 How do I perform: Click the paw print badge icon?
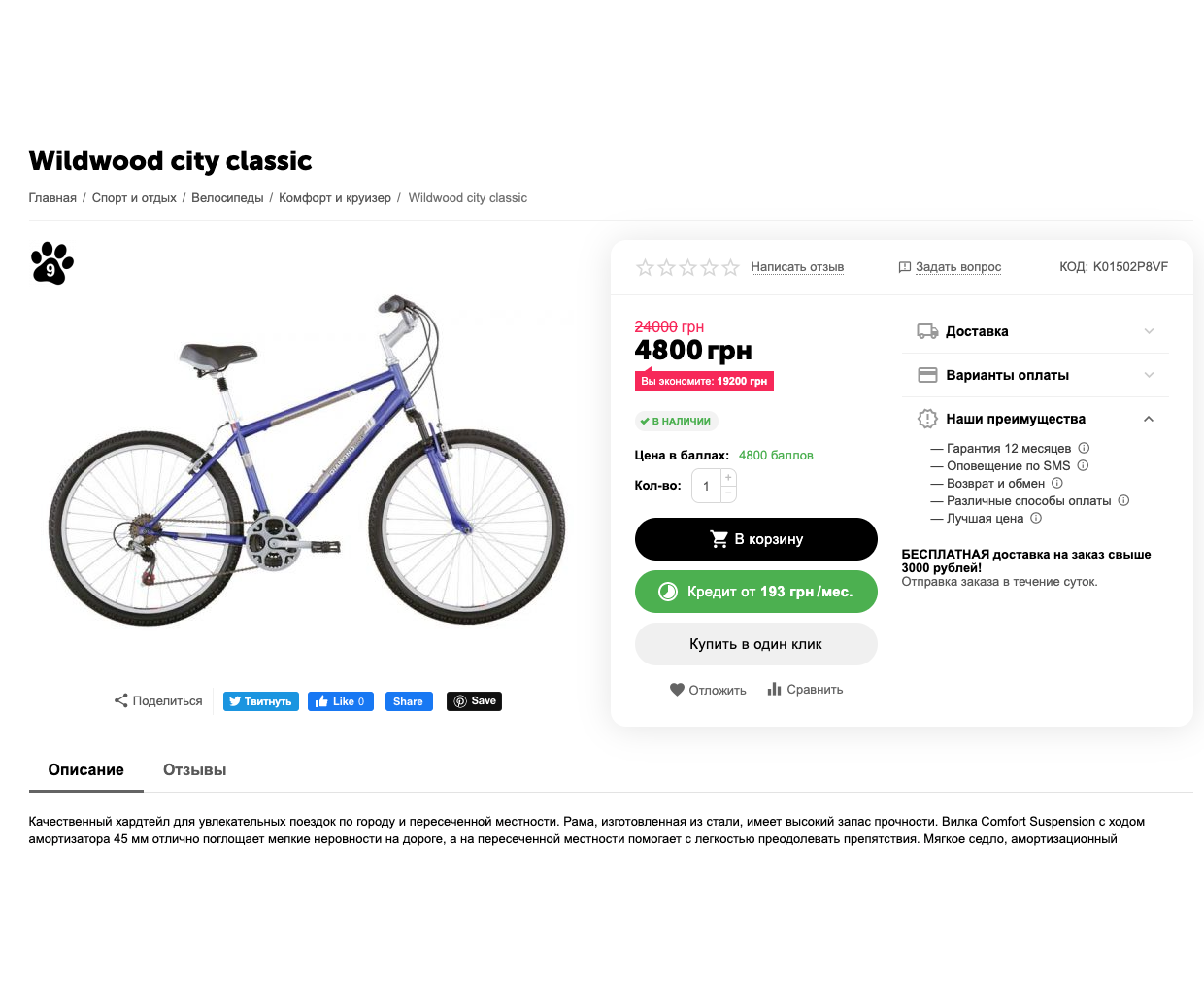point(51,263)
